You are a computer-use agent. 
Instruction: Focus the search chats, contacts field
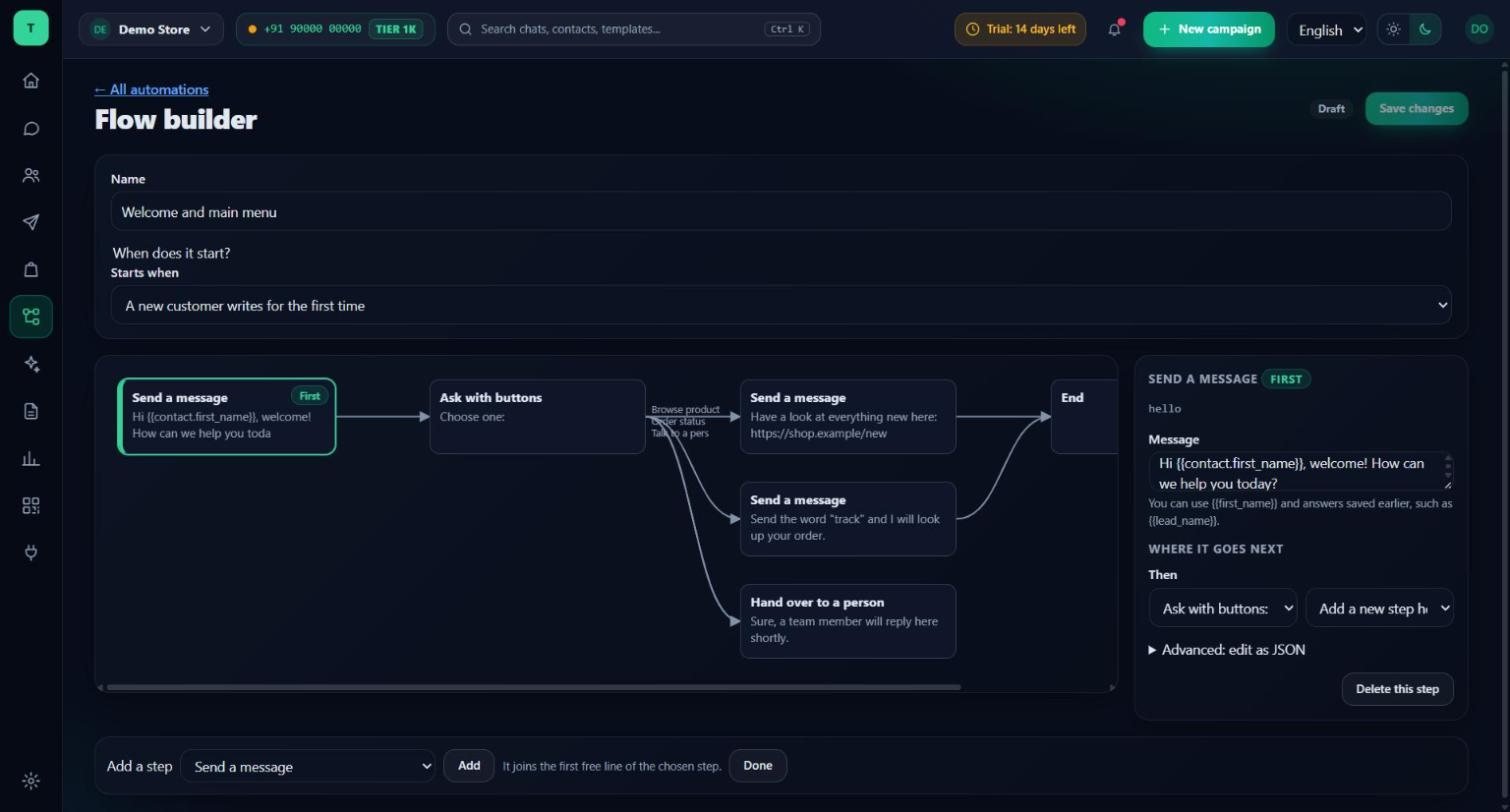(x=634, y=29)
